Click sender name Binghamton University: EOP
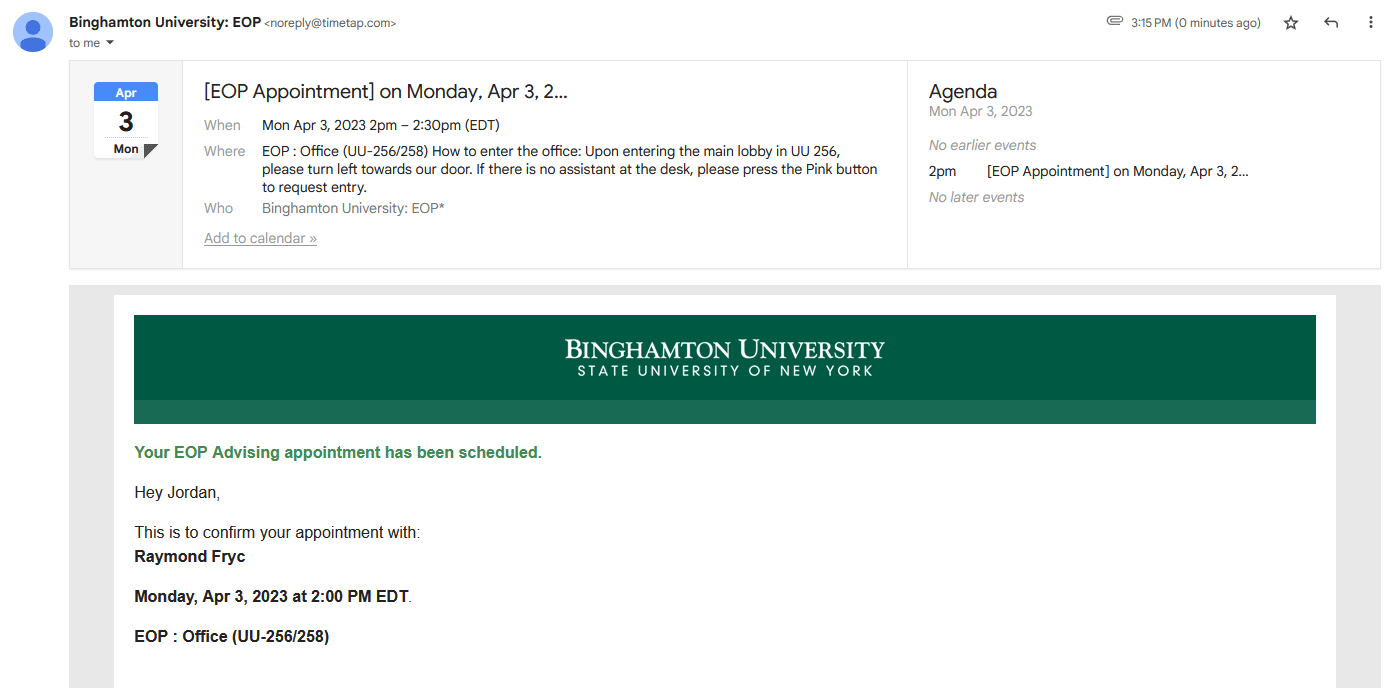 point(164,22)
